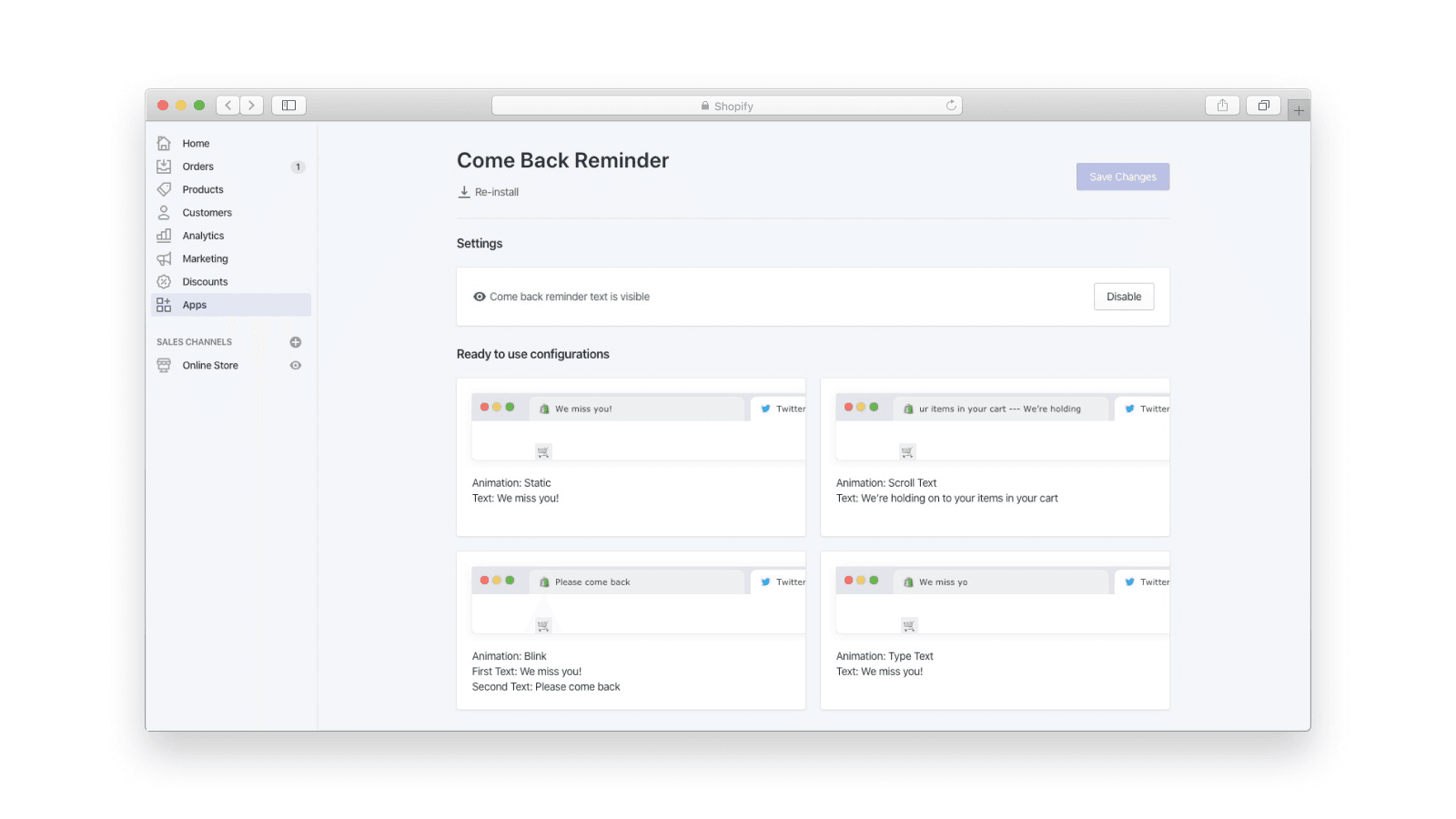This screenshot has width=1456, height=819.
Task: Select the Marketing icon
Action: click(x=164, y=258)
